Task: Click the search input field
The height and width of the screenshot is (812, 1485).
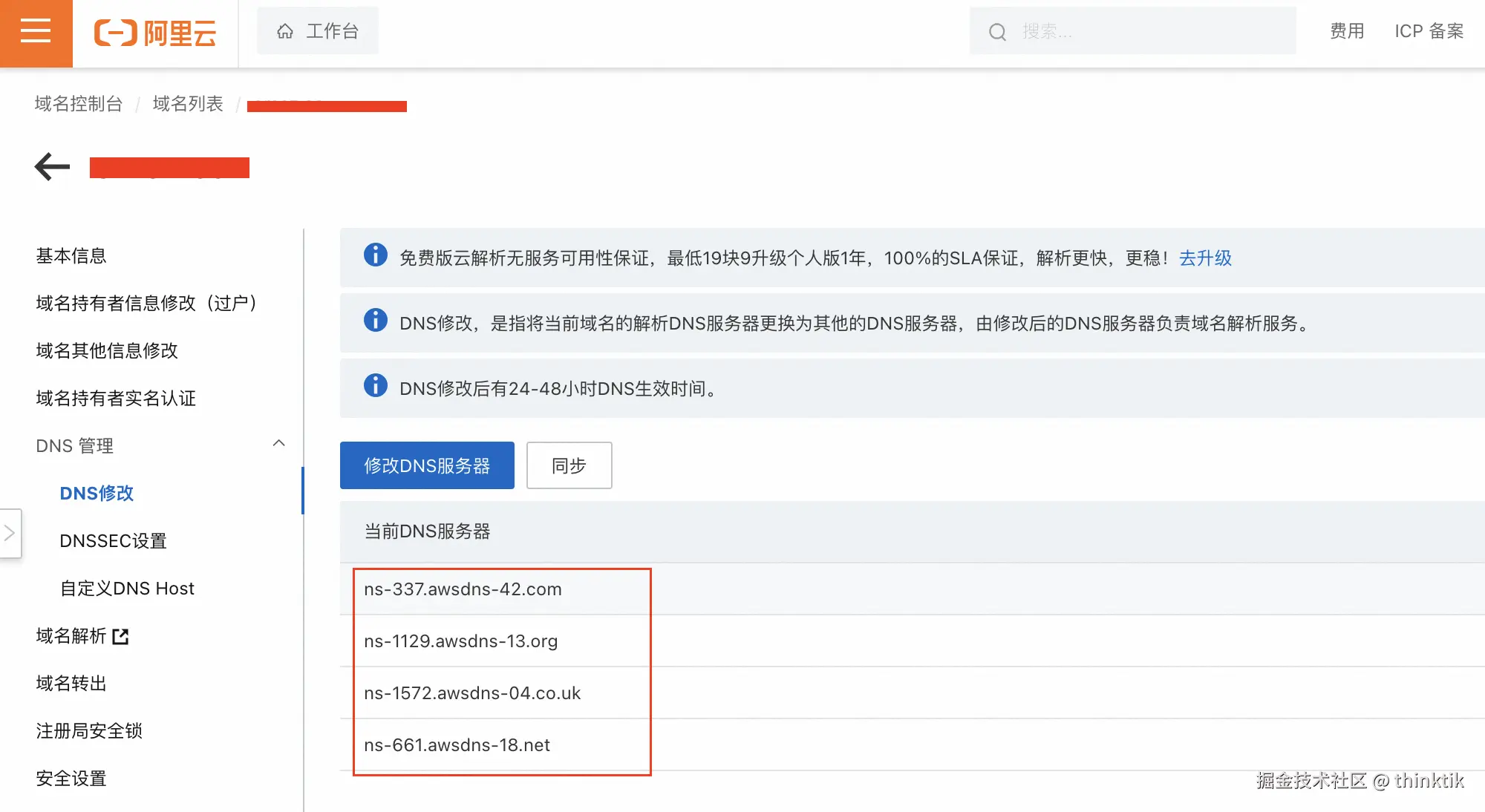Action: click(1151, 31)
